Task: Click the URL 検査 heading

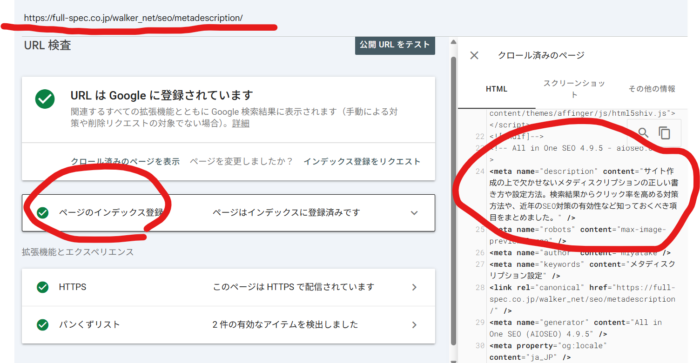Action: click(x=47, y=45)
